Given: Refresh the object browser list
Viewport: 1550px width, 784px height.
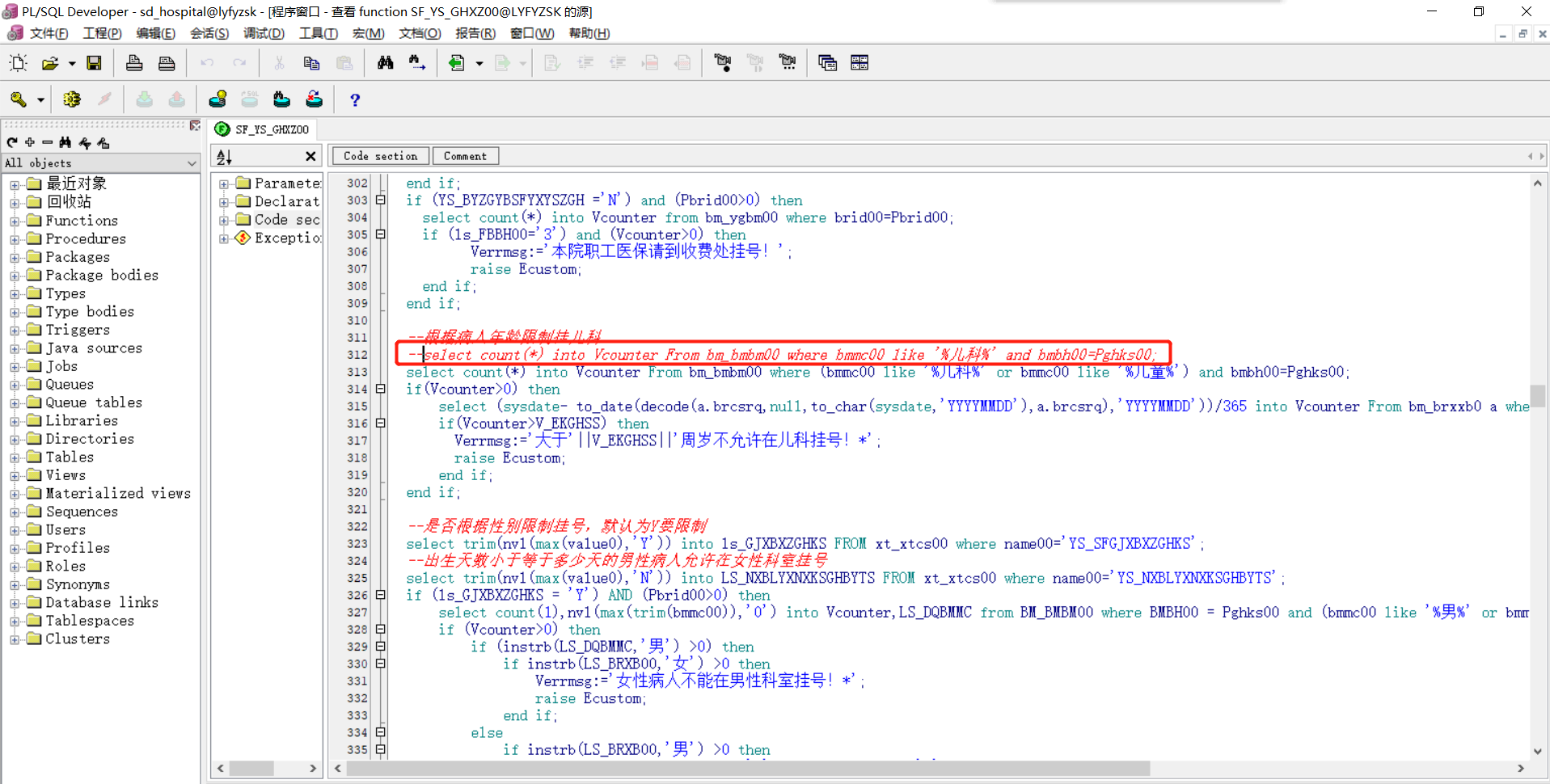Looking at the screenshot, I should click(x=12, y=142).
